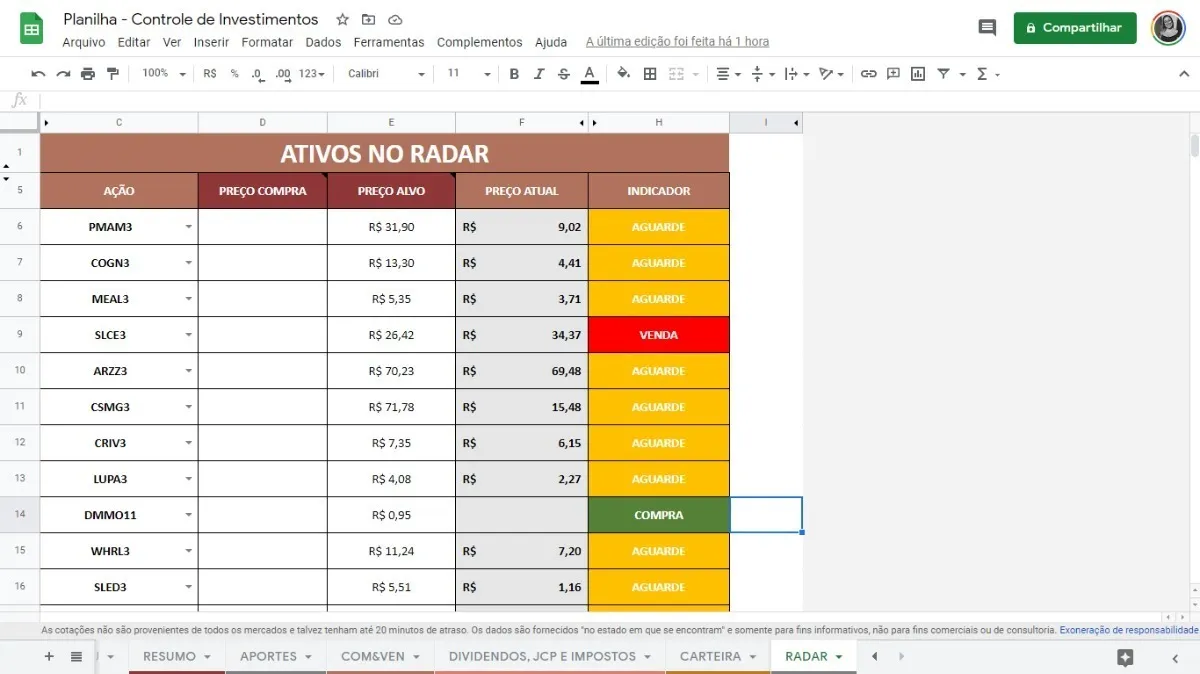Open the DMMO11 cell dropdown arrow
1200x674 pixels.
click(x=188, y=515)
